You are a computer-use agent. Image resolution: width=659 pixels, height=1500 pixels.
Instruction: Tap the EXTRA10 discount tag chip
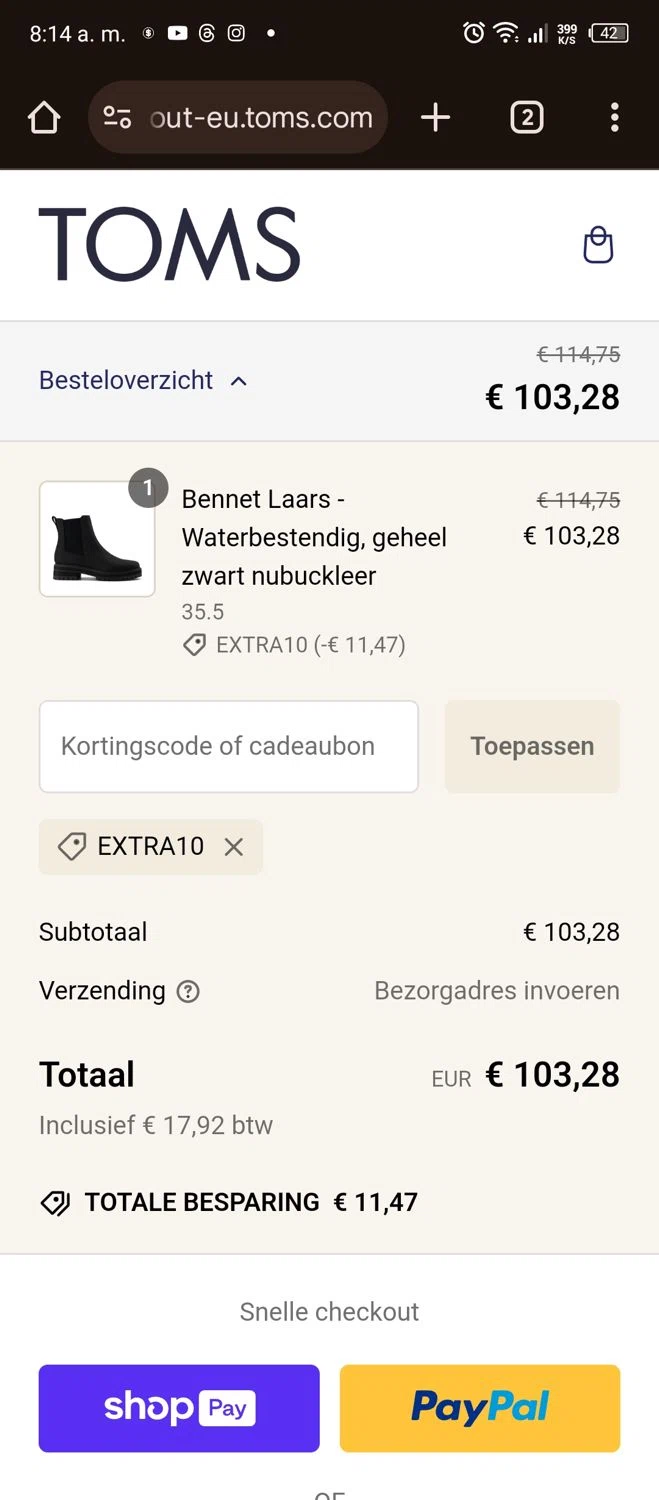click(x=135, y=847)
